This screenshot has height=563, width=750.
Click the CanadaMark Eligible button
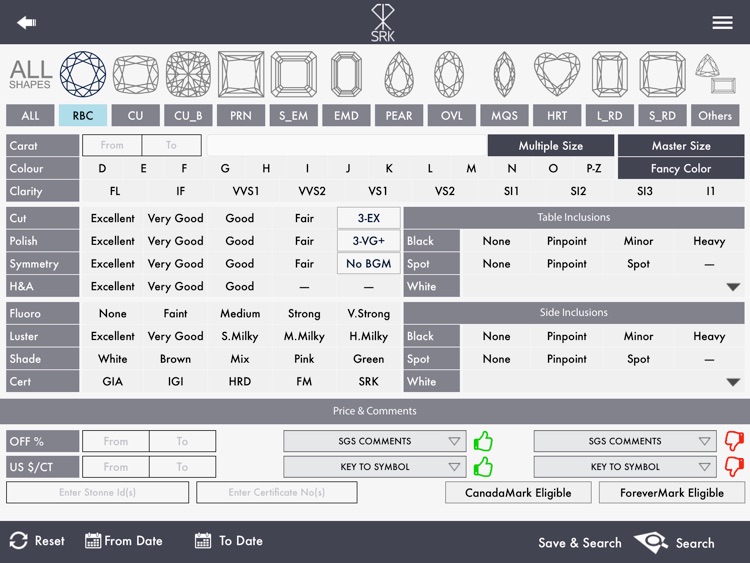(x=518, y=493)
